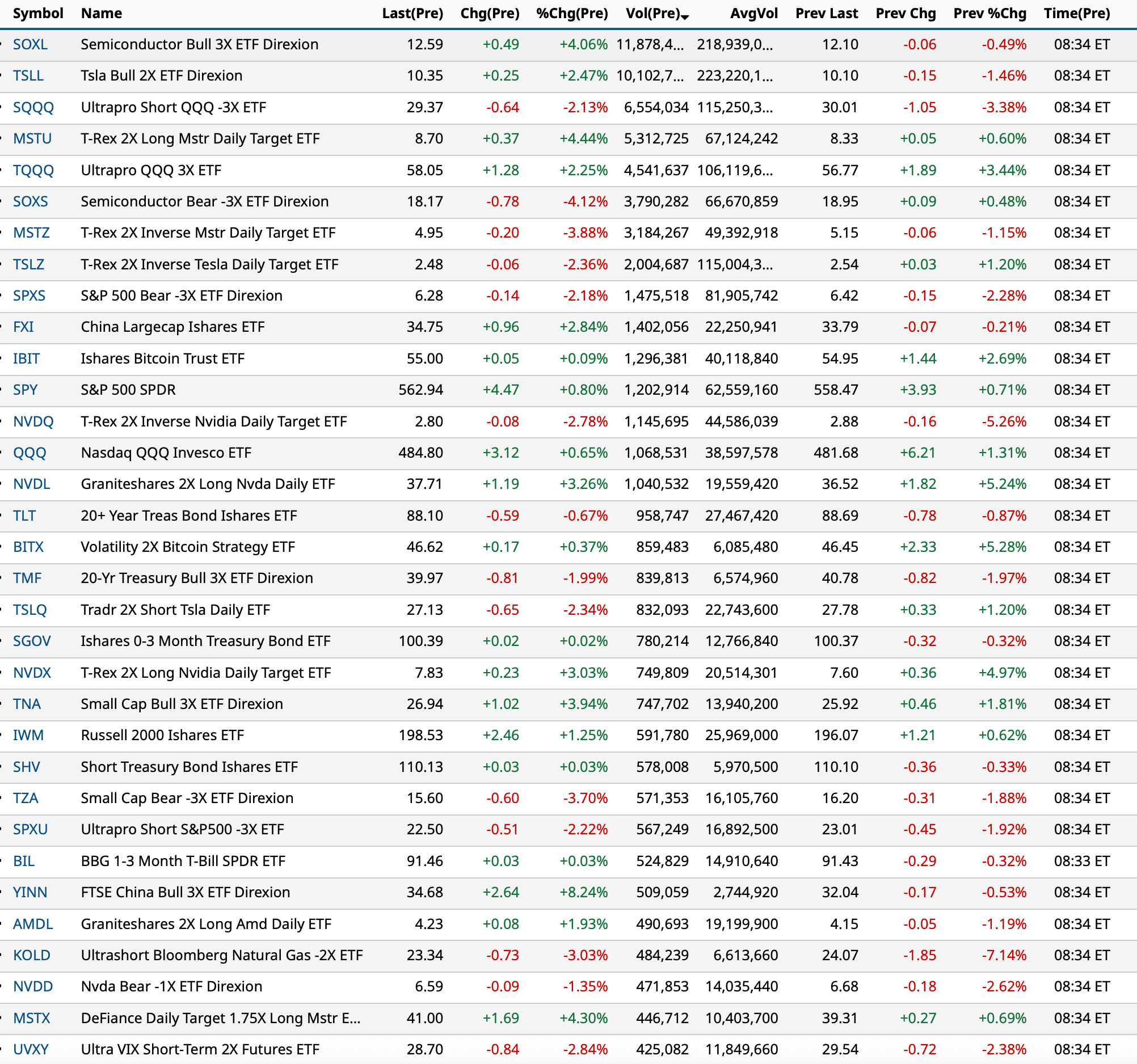Click the YINN ticker link
The height and width of the screenshot is (1064, 1137).
tap(30, 893)
